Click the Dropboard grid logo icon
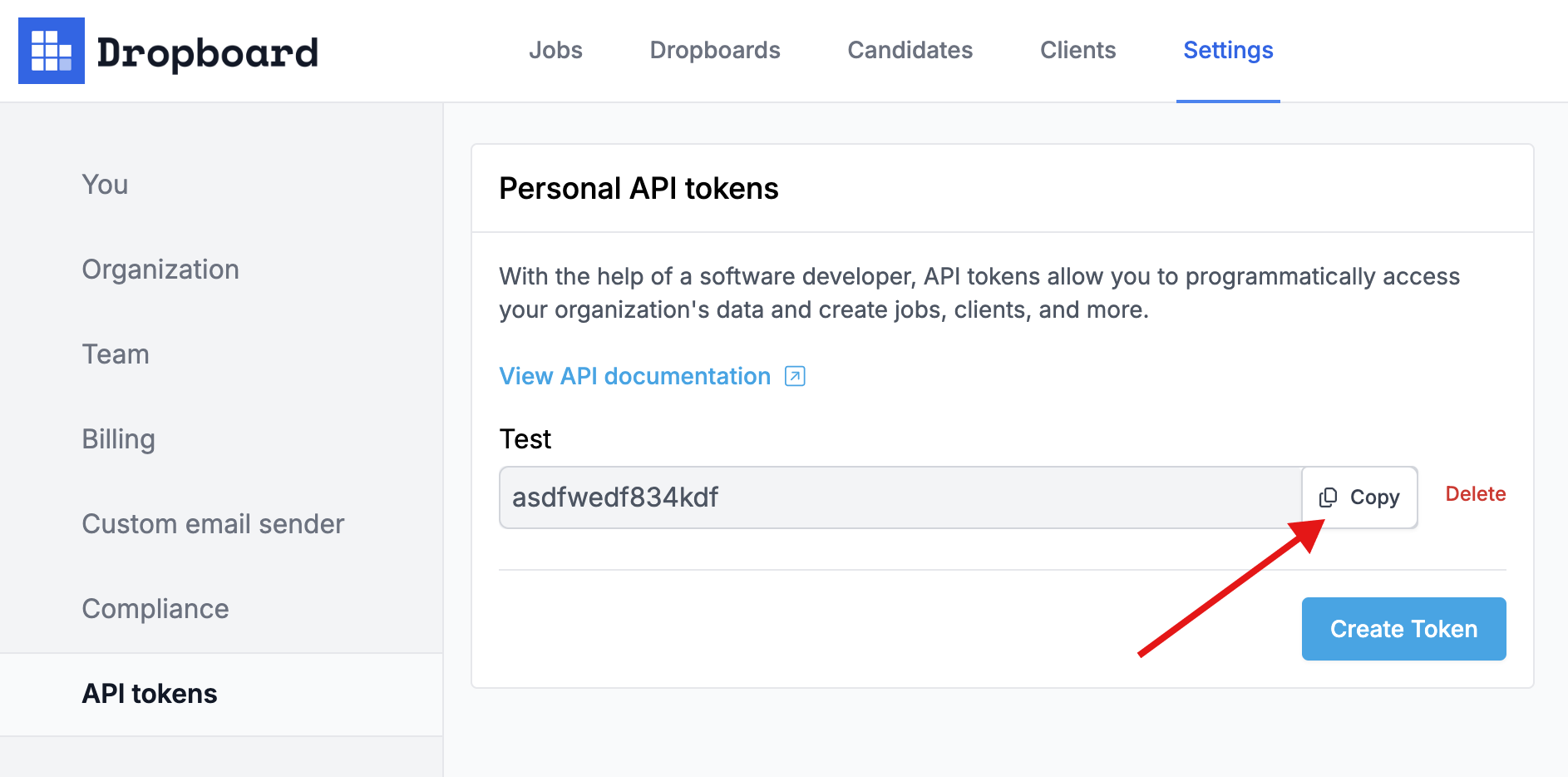1568x777 pixels. [52, 51]
